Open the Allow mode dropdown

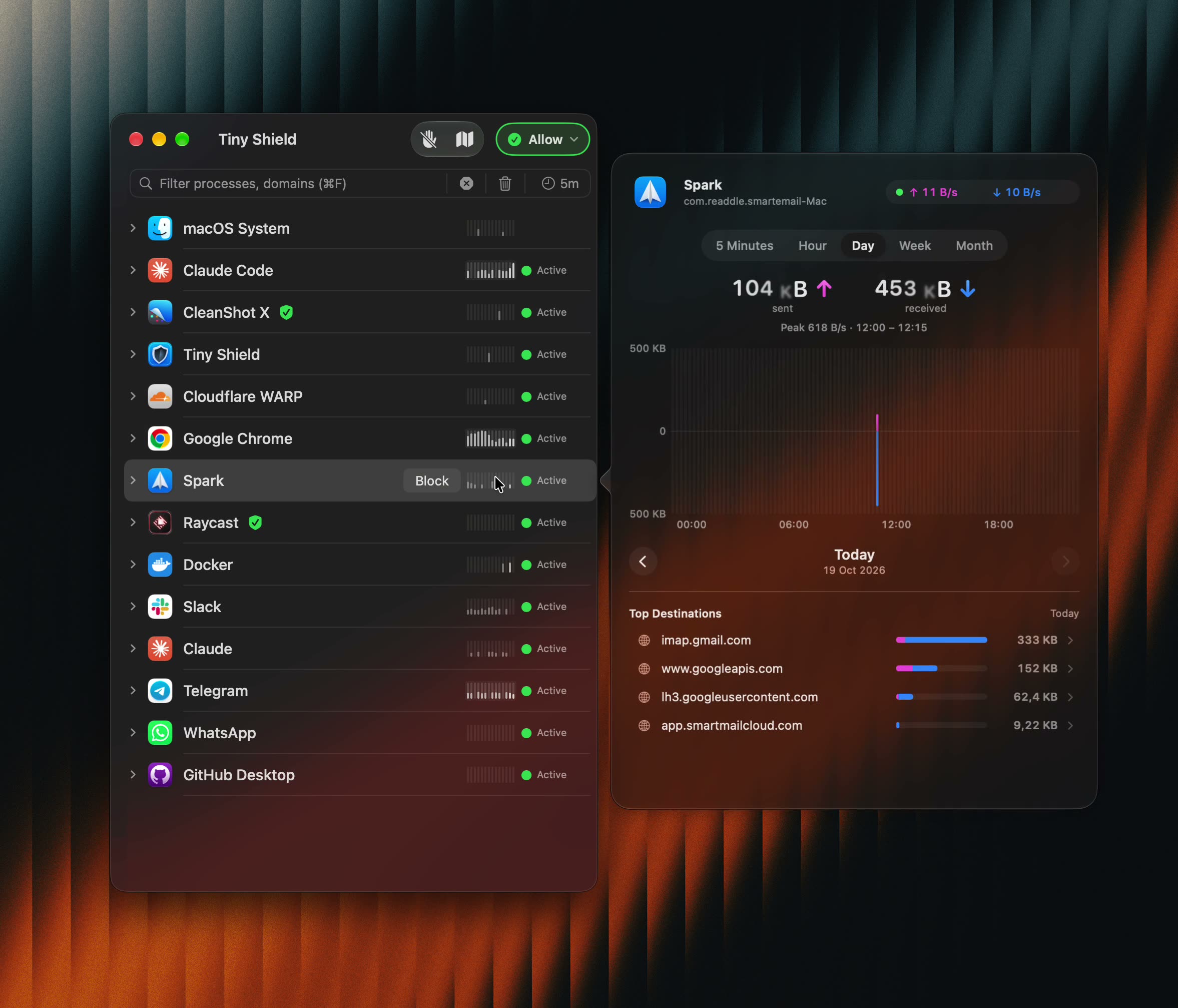(x=542, y=139)
